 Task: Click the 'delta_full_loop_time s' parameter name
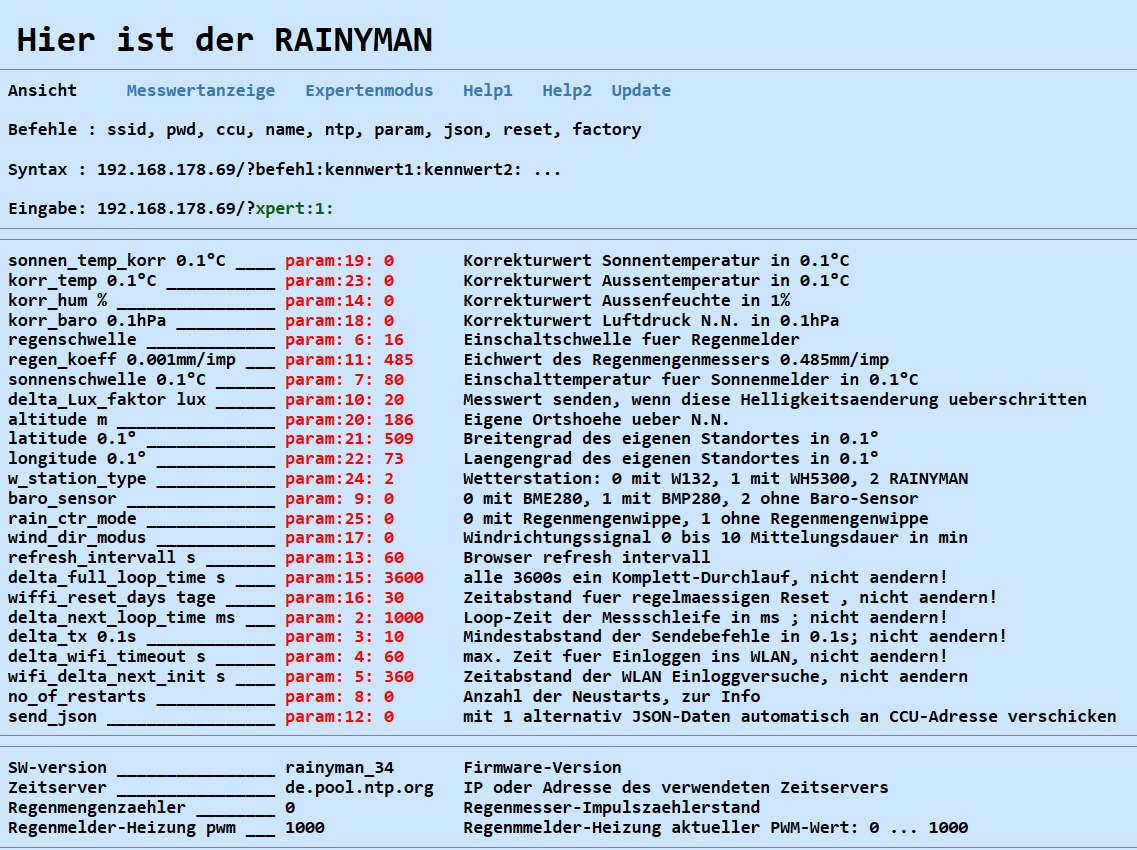pyautogui.click(x=117, y=577)
